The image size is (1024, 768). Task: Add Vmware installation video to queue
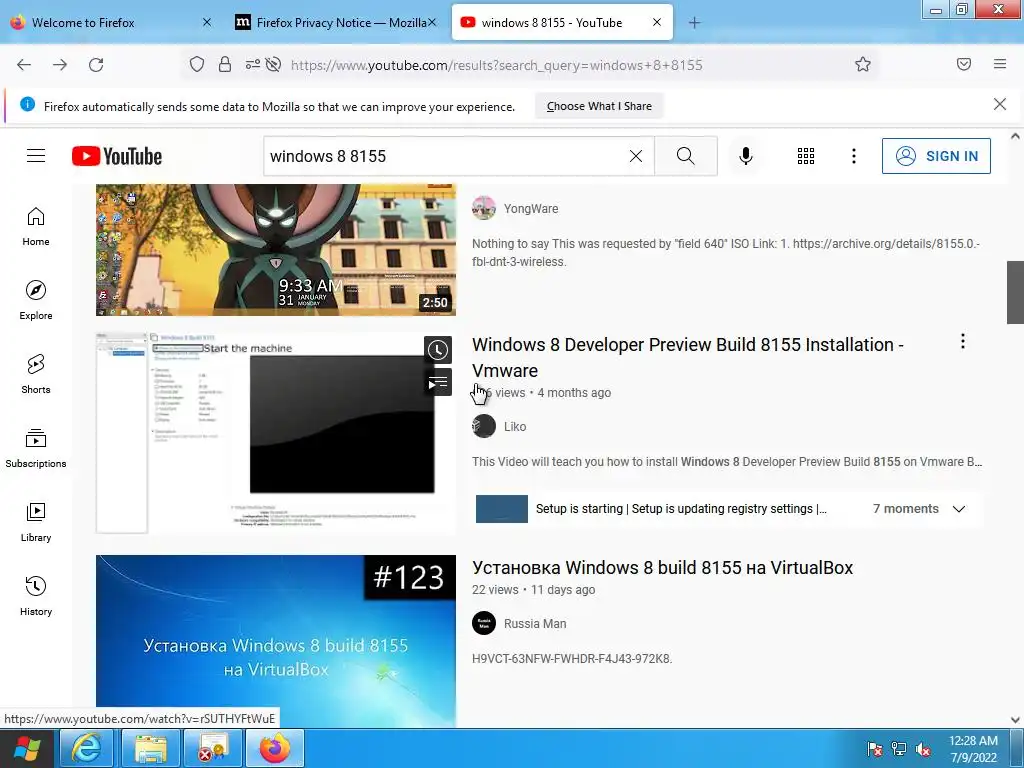coord(438,383)
